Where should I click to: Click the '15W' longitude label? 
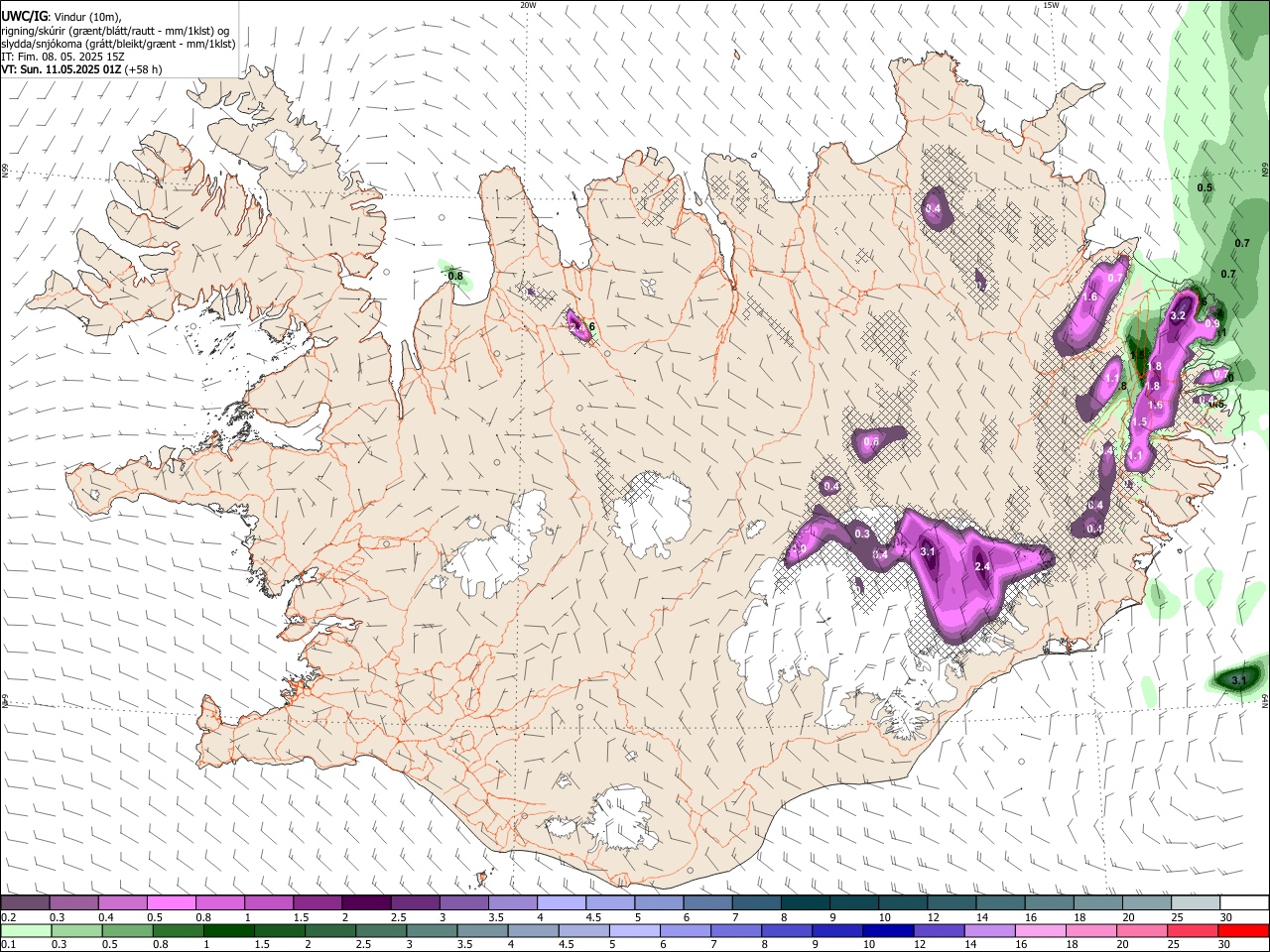pos(1051,5)
